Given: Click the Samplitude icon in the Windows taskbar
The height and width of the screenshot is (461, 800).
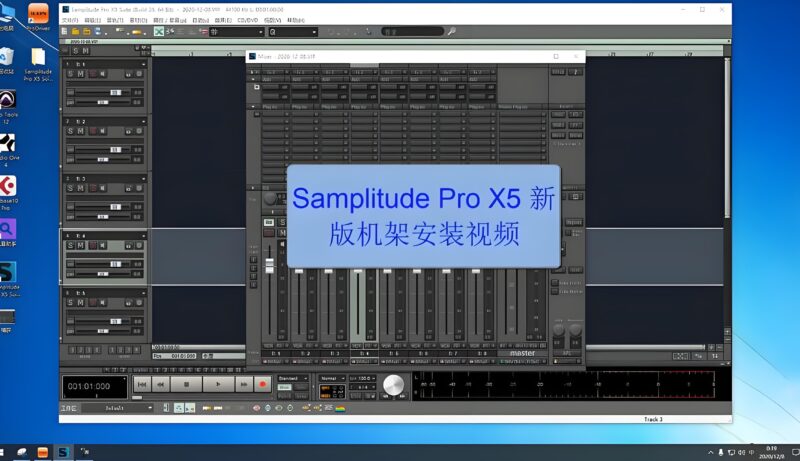Looking at the screenshot, I should (63, 452).
